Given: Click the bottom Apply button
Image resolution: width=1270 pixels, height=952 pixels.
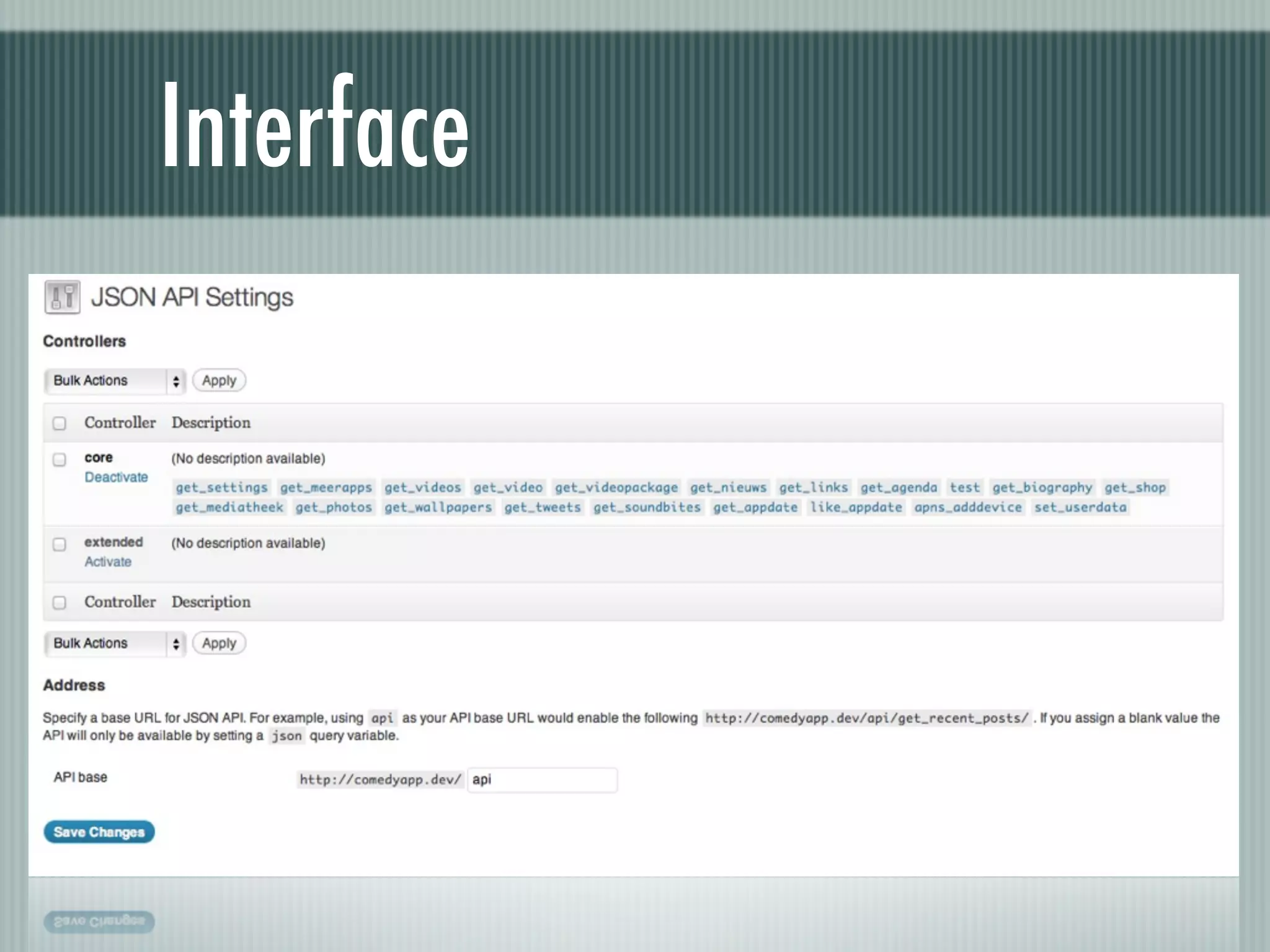Looking at the screenshot, I should (219, 643).
